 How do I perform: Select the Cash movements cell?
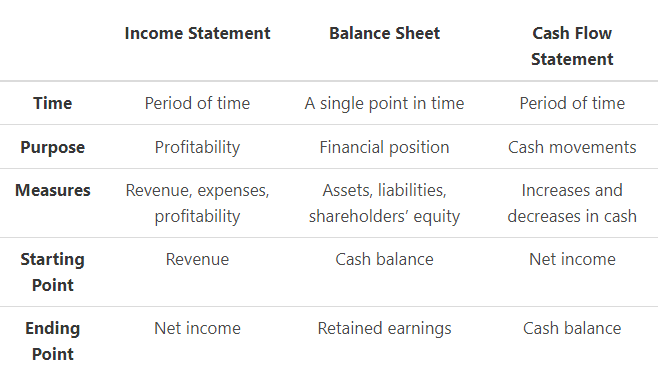click(x=572, y=147)
